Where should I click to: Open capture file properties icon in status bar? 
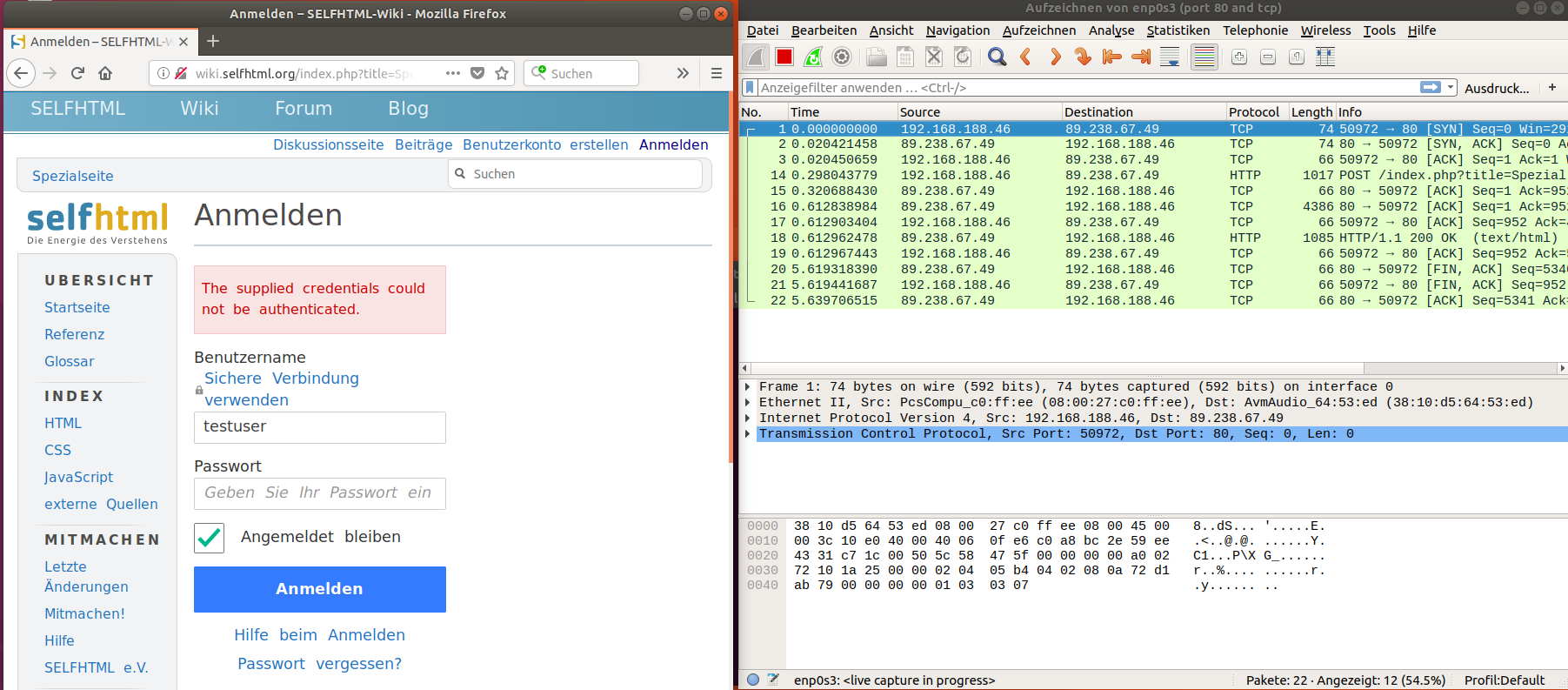click(x=773, y=680)
